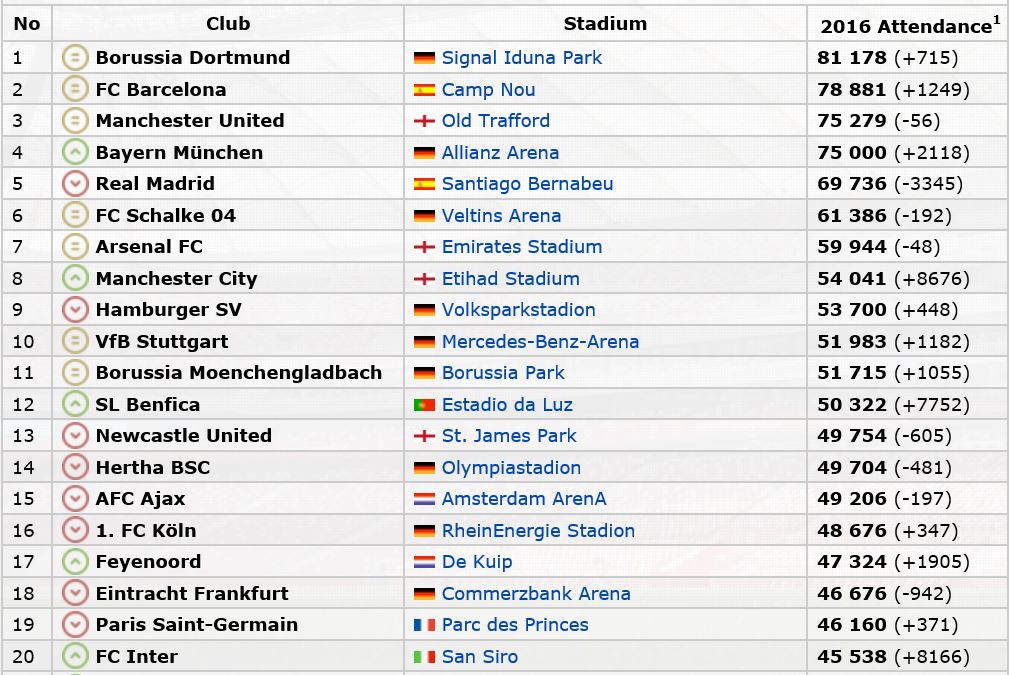Click the Portuguese flag next to Estadio da Luz
This screenshot has width=1009, height=675.
[x=424, y=405]
